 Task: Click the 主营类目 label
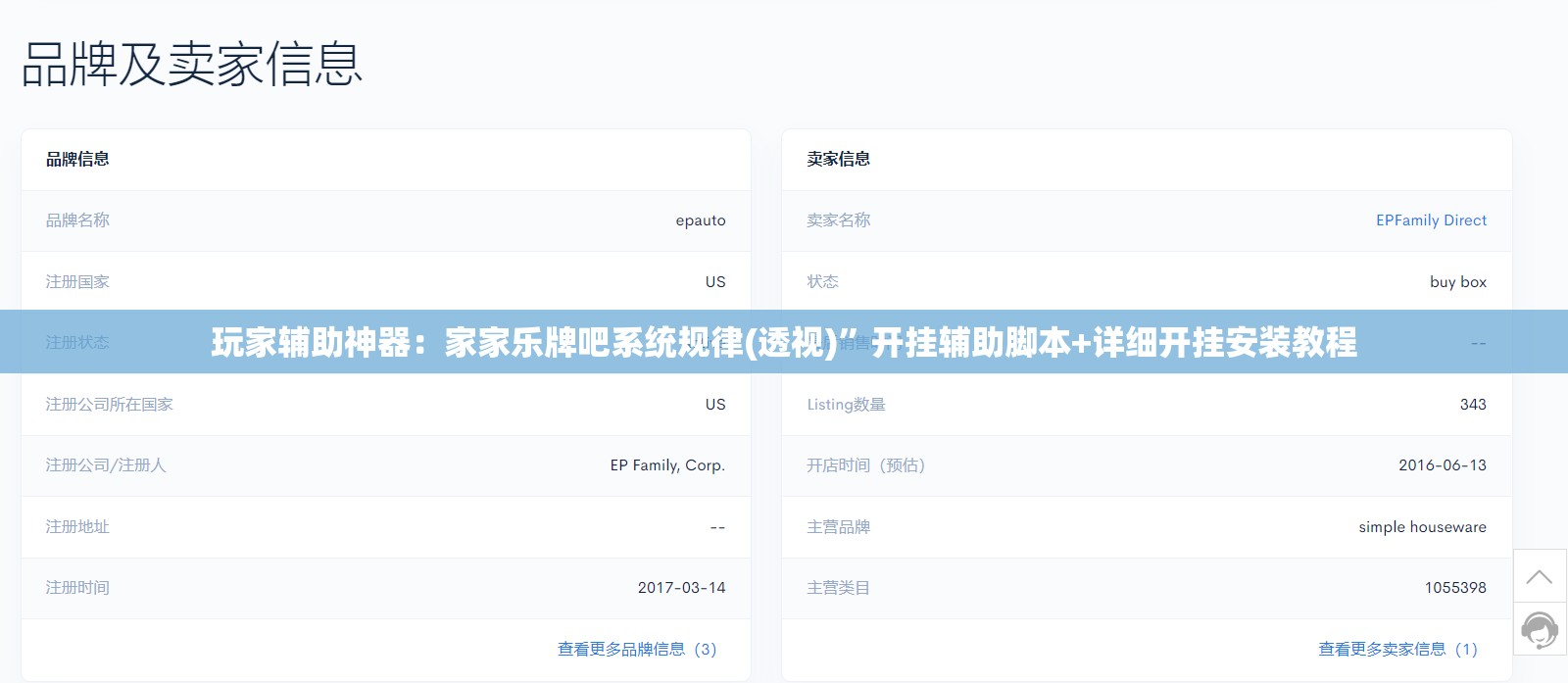pos(838,588)
